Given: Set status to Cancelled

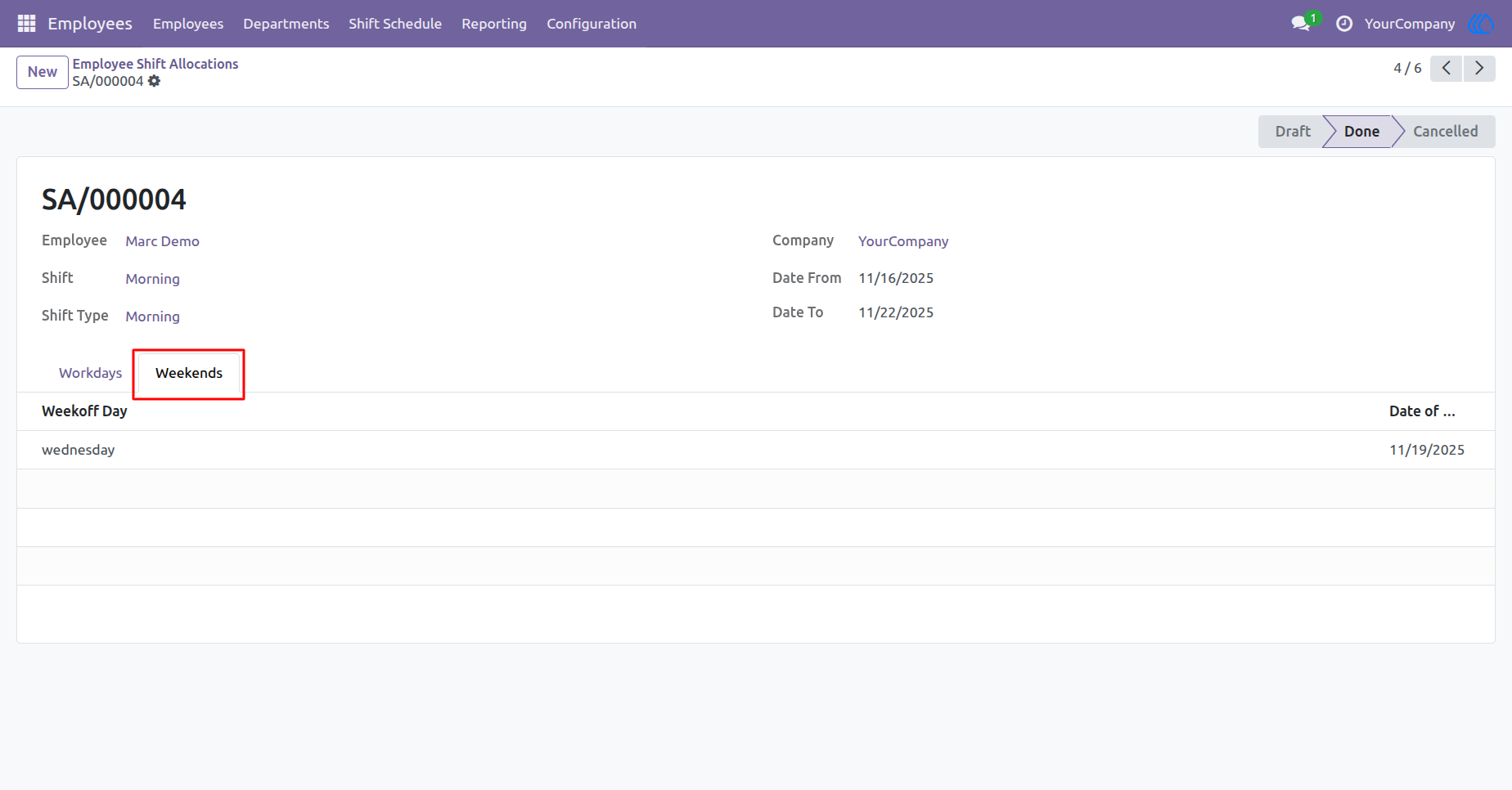Looking at the screenshot, I should coord(1445,132).
